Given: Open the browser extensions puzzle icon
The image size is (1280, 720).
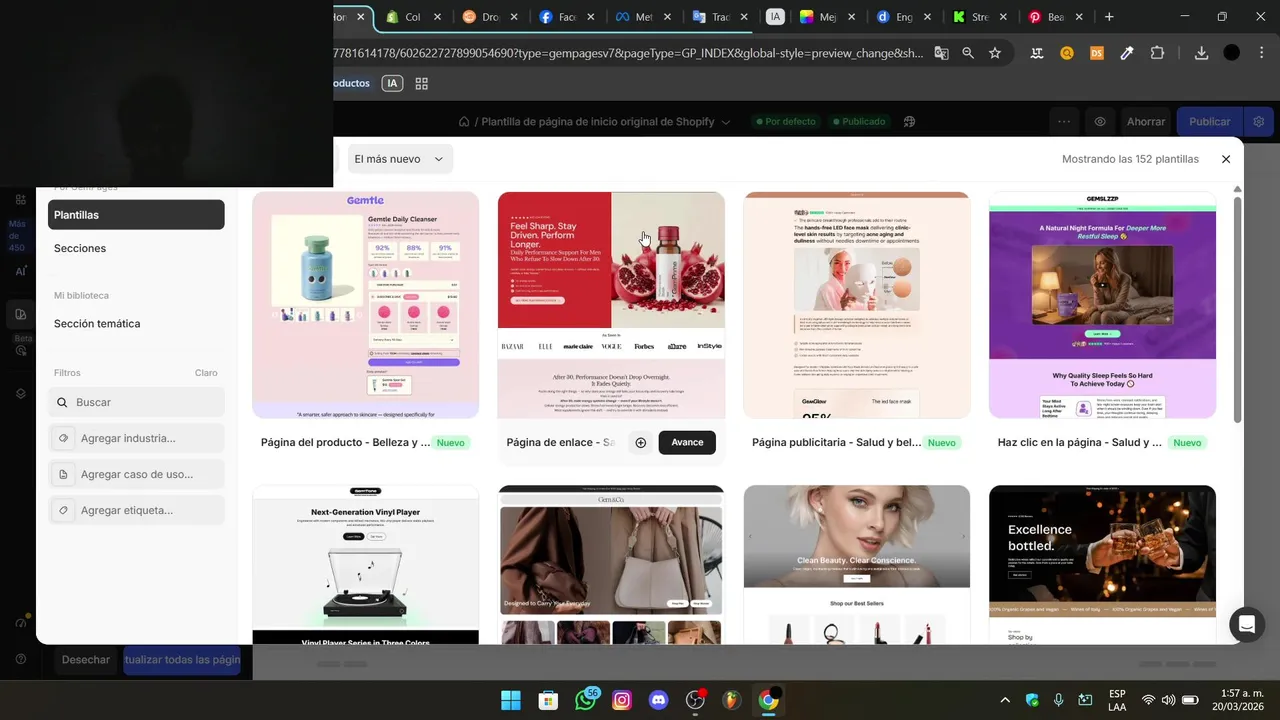Looking at the screenshot, I should tap(1157, 53).
